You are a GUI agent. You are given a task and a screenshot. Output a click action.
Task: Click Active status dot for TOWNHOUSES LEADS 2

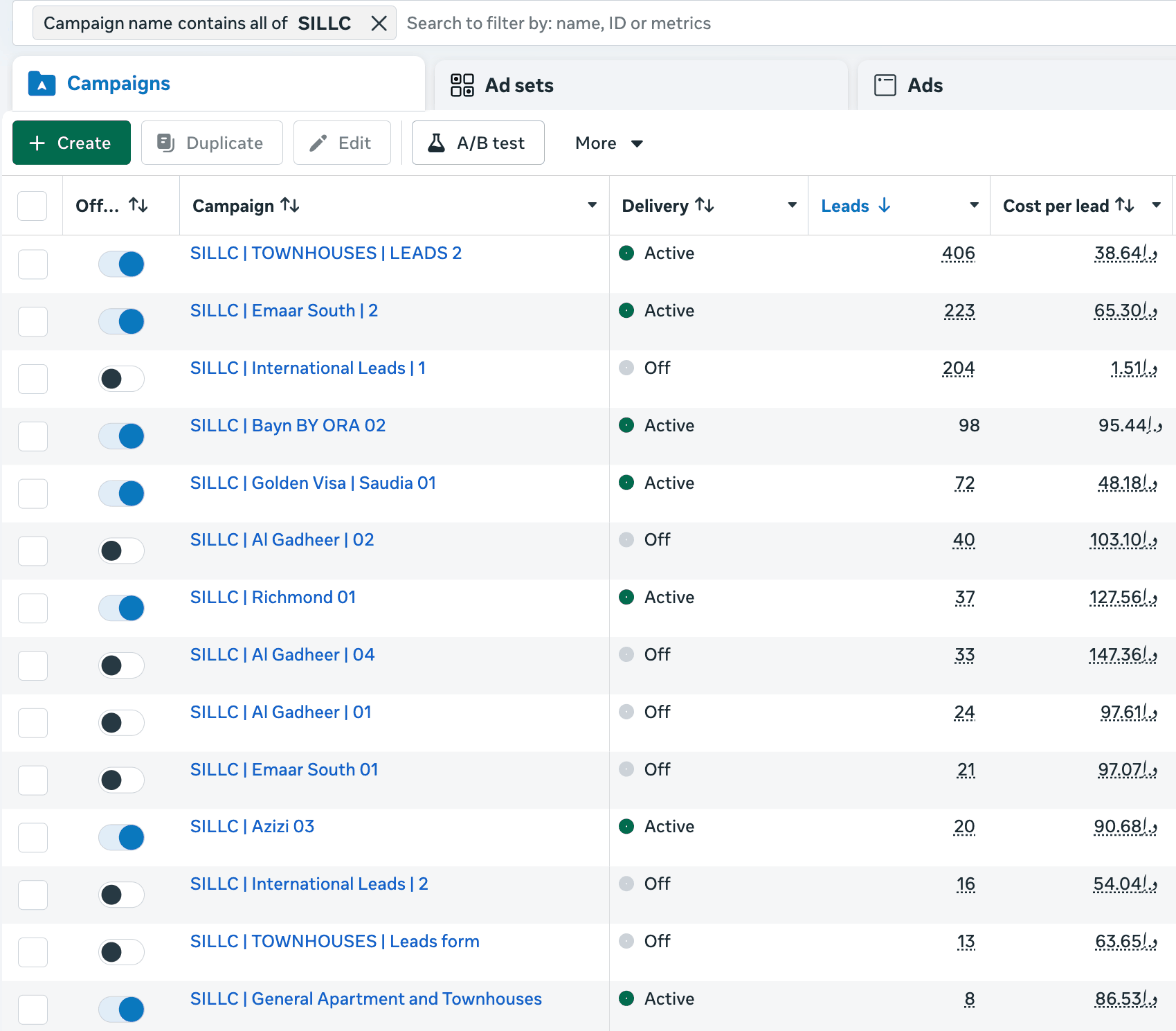pos(626,253)
